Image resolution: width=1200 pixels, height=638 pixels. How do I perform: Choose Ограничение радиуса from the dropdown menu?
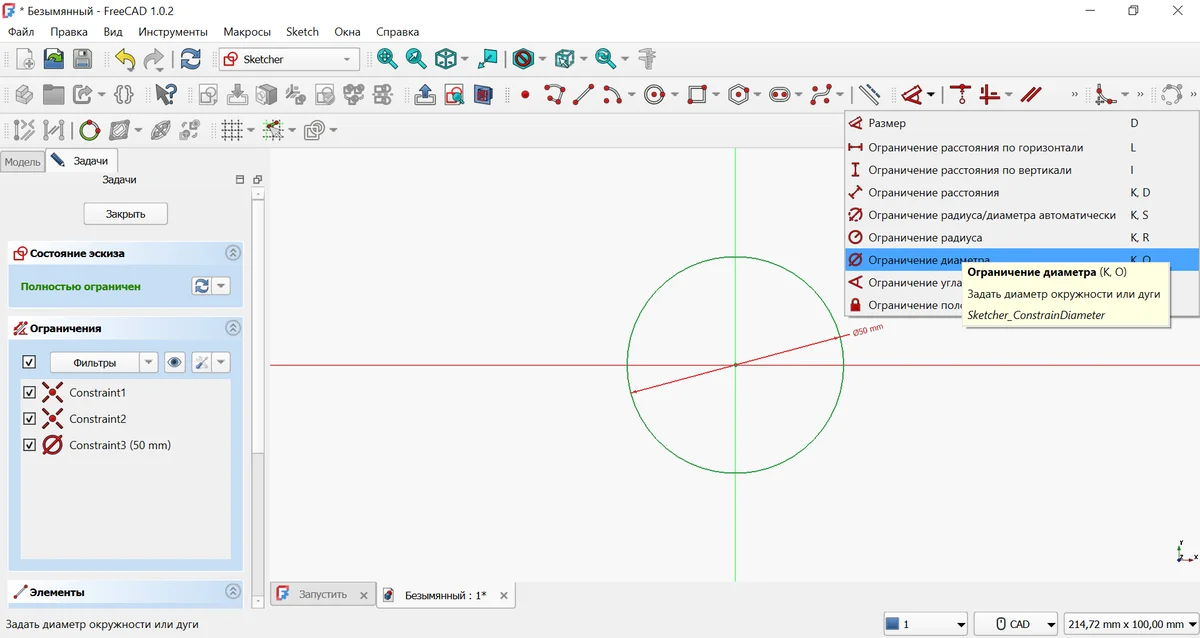coord(924,238)
